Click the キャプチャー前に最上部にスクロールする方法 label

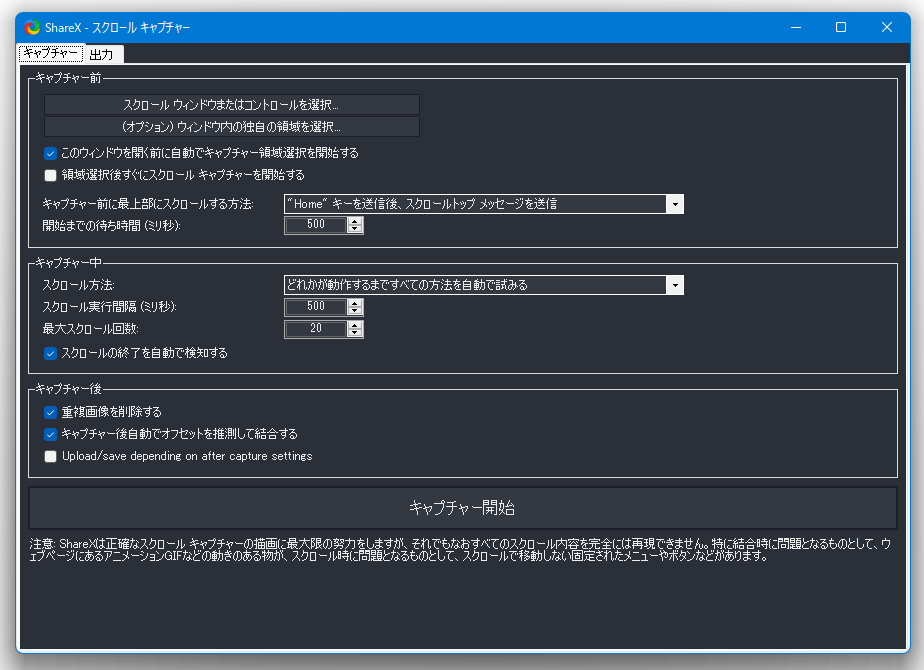click(148, 204)
